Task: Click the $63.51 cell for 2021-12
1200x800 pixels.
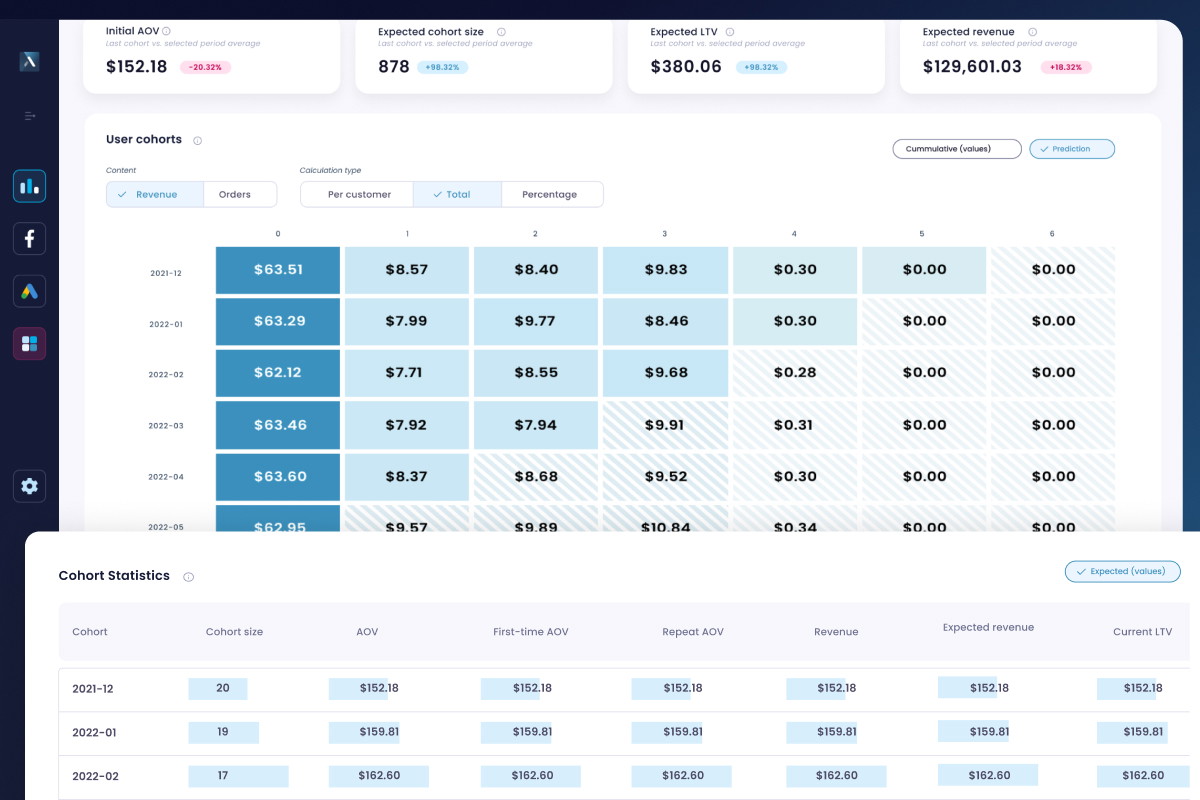Action: coord(278,270)
